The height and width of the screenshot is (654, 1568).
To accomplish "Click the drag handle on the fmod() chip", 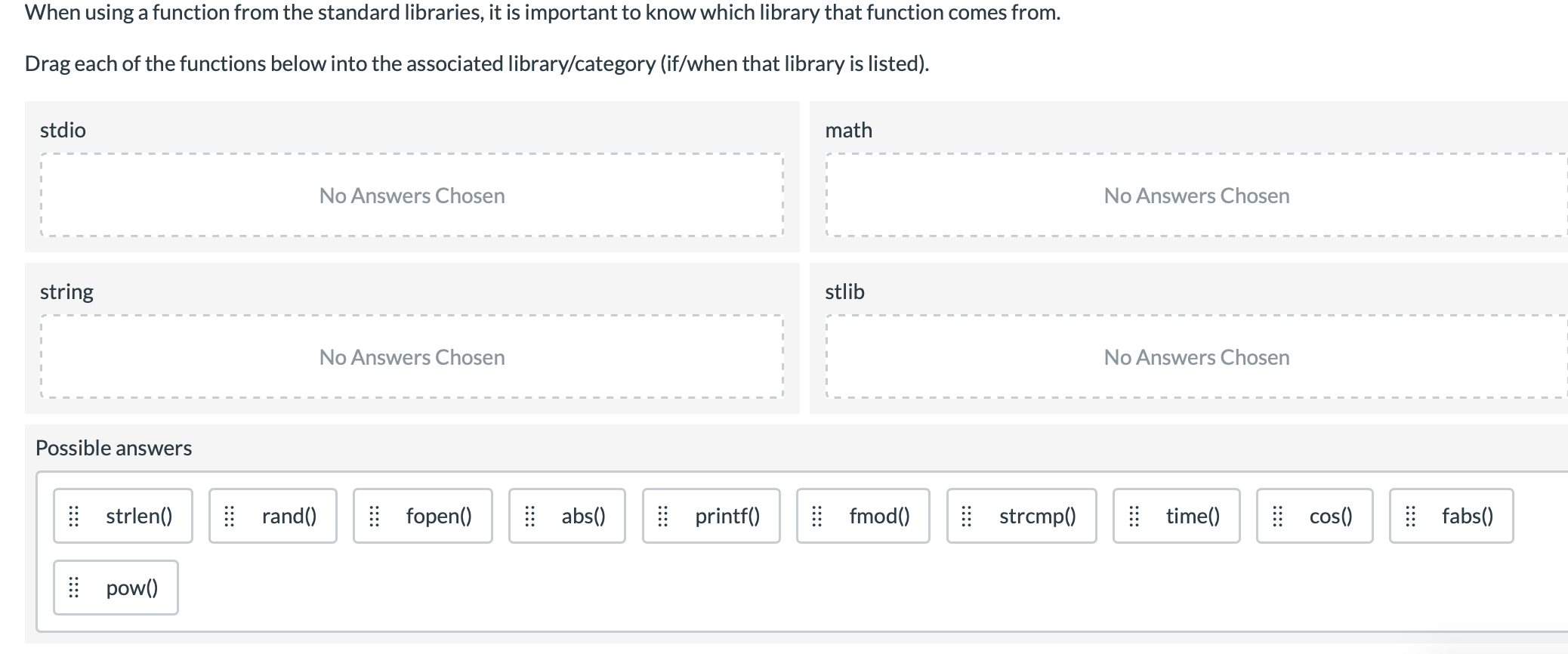I will [x=817, y=516].
